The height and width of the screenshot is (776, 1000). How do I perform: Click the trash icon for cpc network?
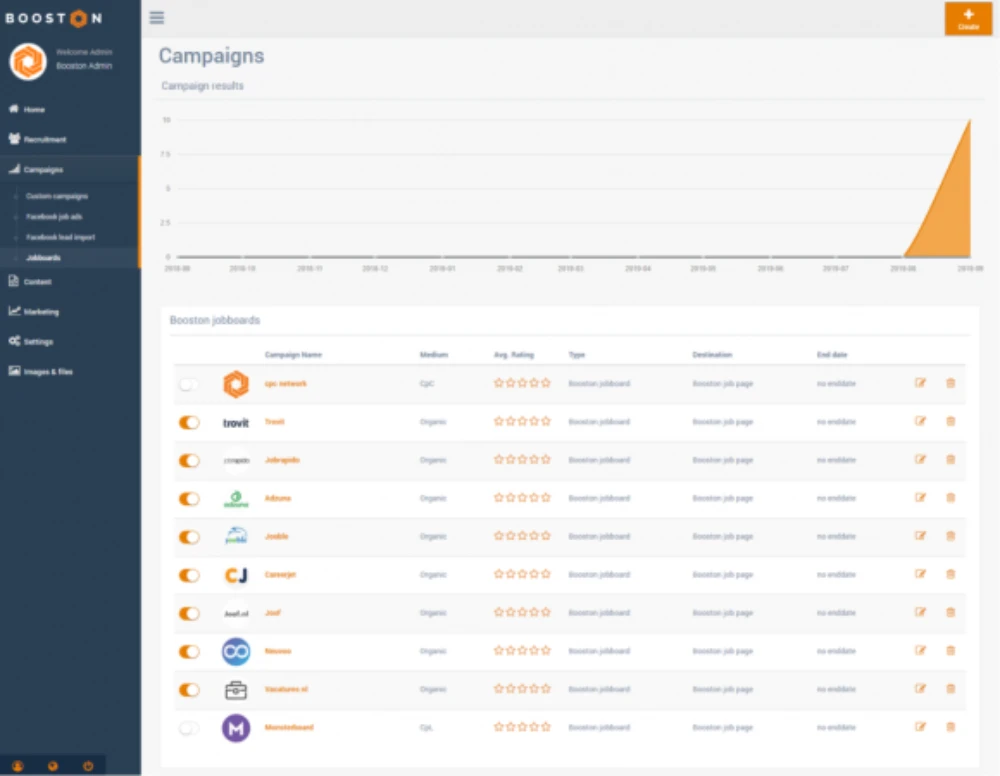[x=950, y=383]
